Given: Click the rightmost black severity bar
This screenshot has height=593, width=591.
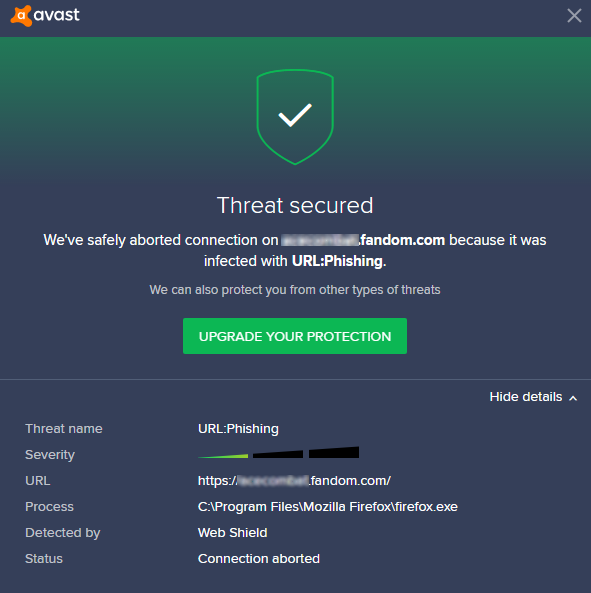Looking at the screenshot, I should coord(334,452).
